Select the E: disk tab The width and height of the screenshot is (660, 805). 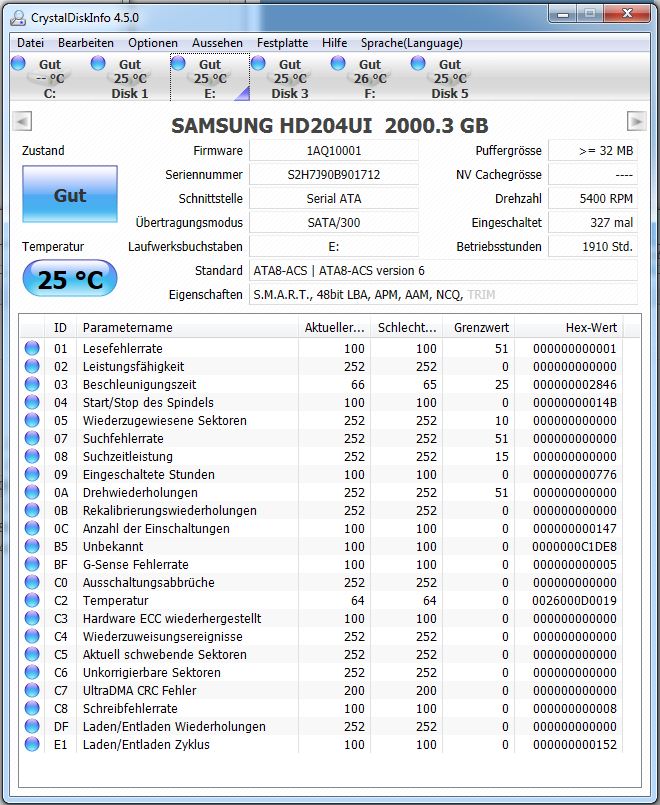tap(210, 78)
